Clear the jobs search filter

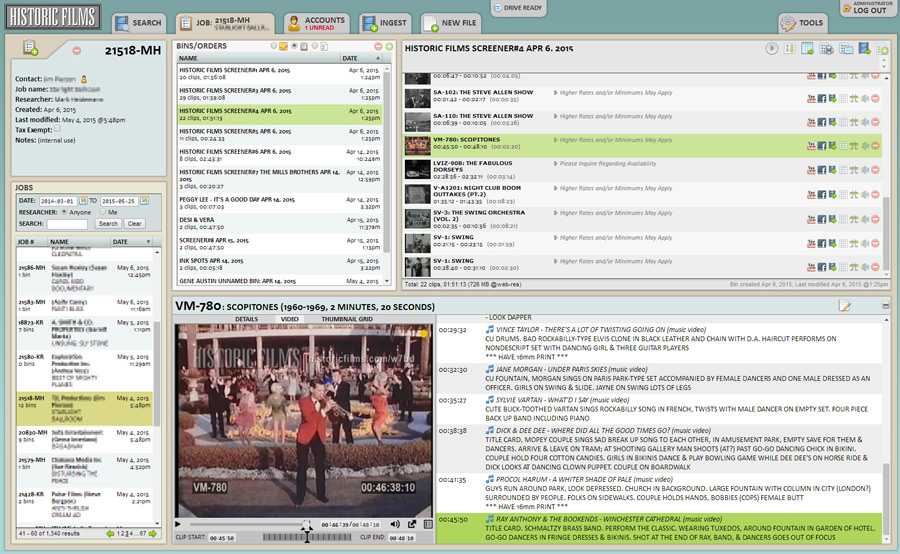135,224
